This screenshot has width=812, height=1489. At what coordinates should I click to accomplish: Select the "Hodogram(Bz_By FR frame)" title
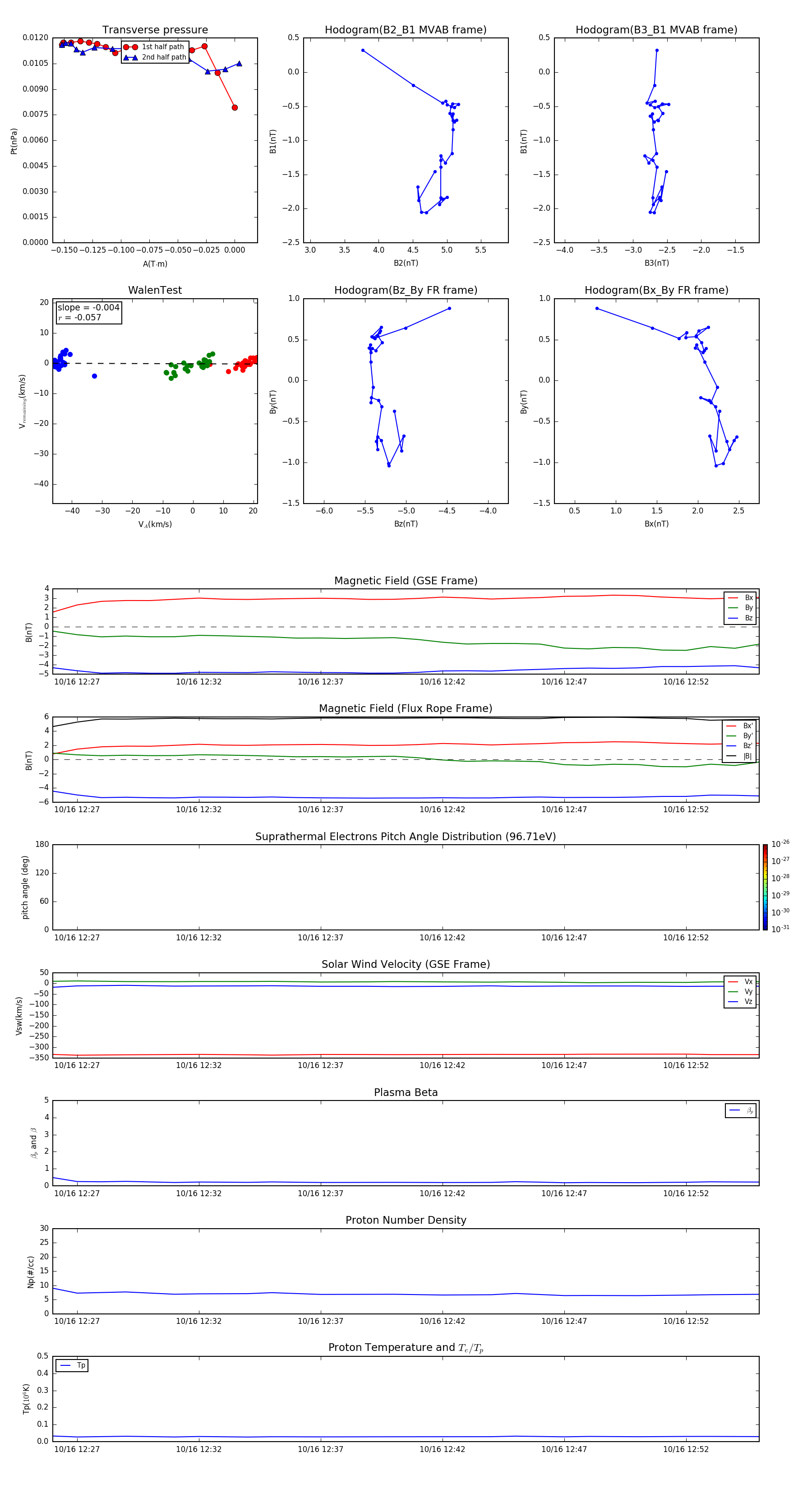(x=406, y=290)
